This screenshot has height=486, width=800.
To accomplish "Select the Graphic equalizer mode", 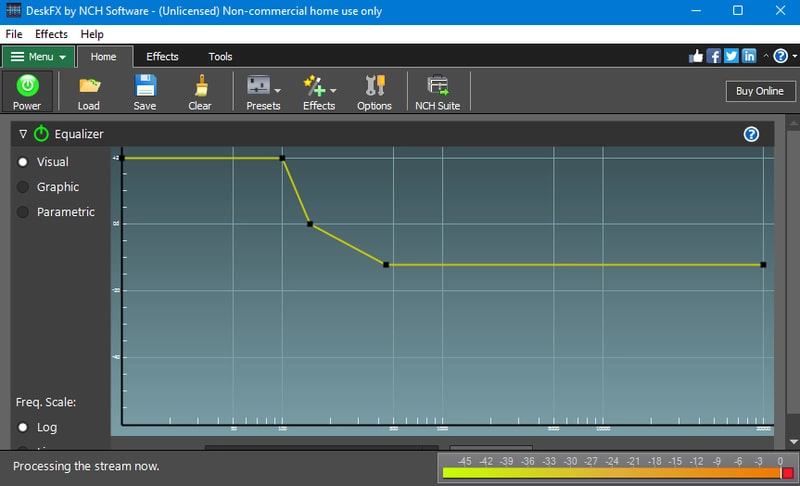I will 23,187.
